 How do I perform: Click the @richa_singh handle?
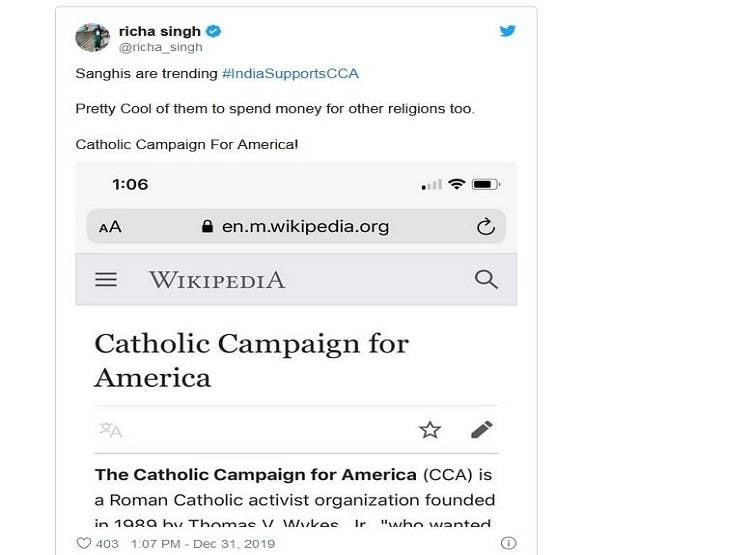(x=161, y=47)
